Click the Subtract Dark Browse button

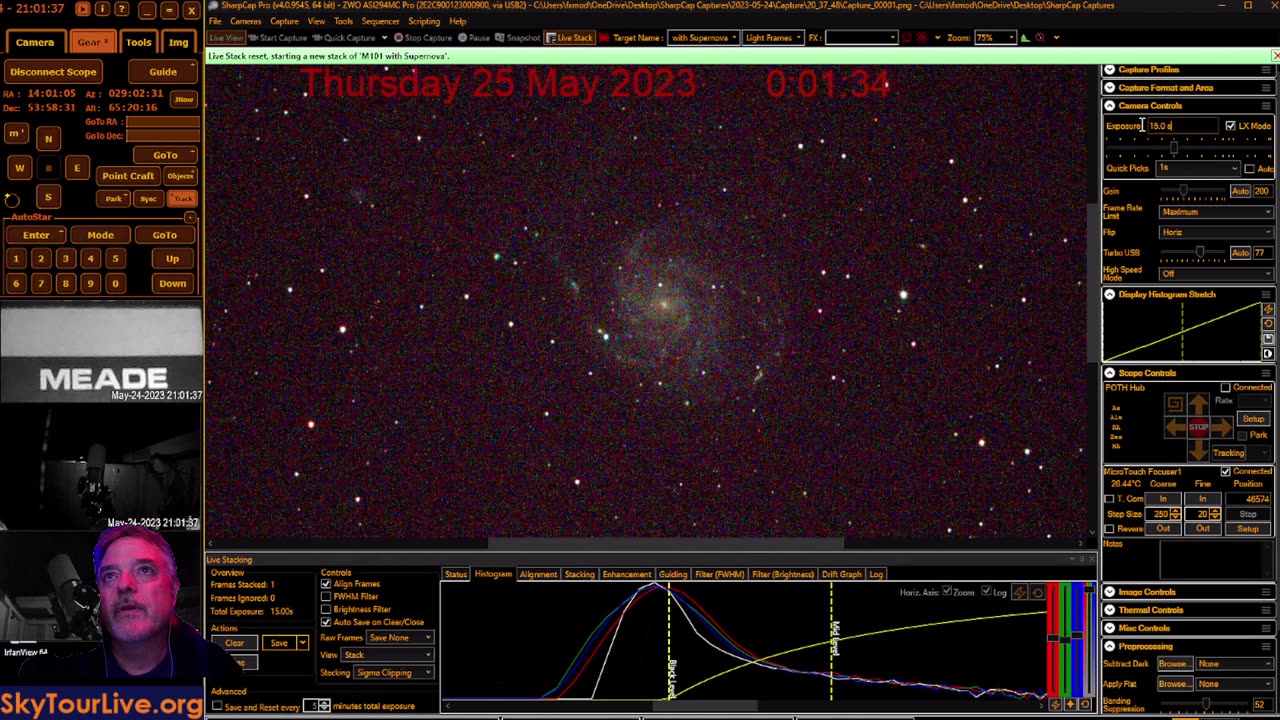(1174, 664)
